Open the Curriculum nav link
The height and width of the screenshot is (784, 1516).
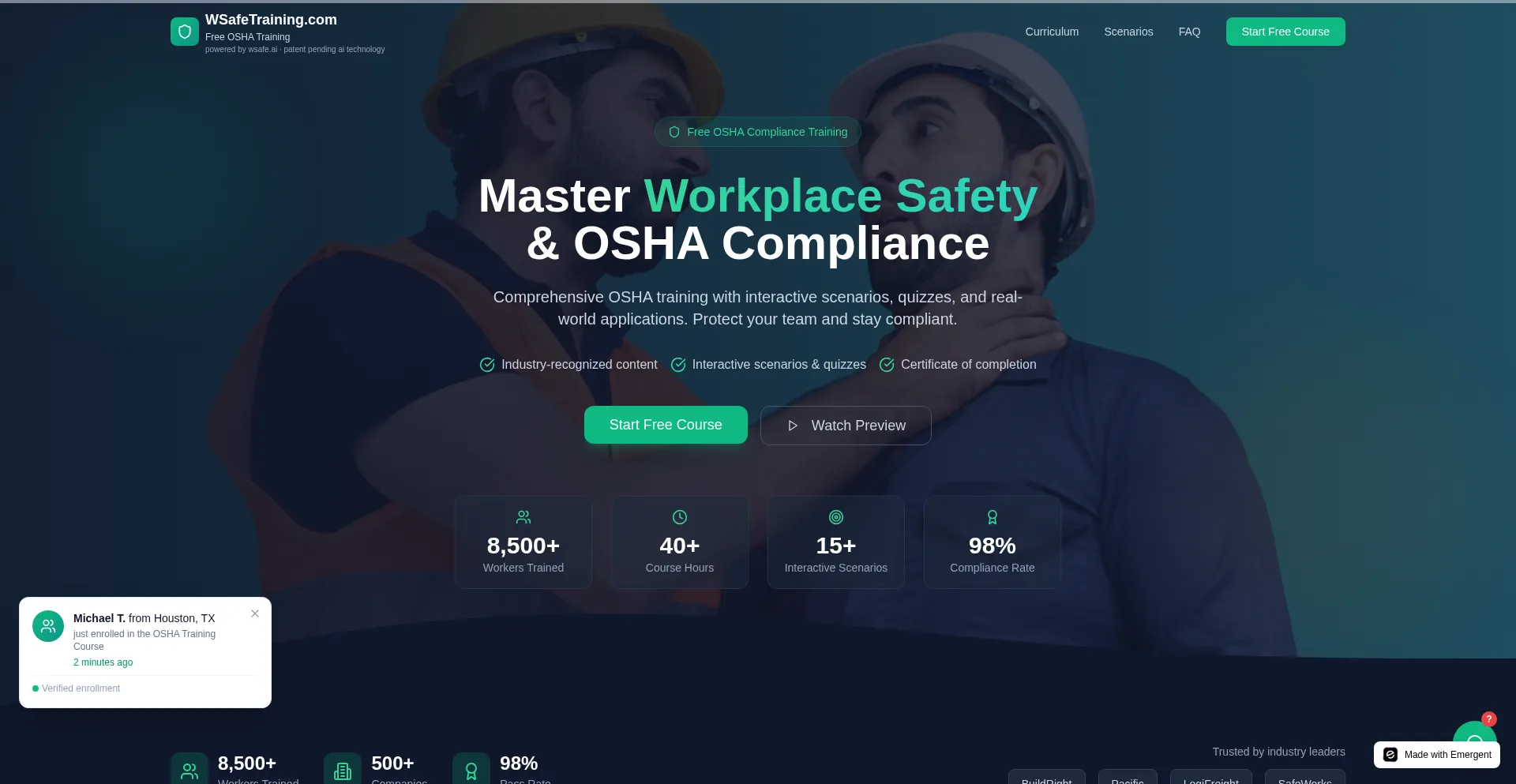(x=1052, y=32)
